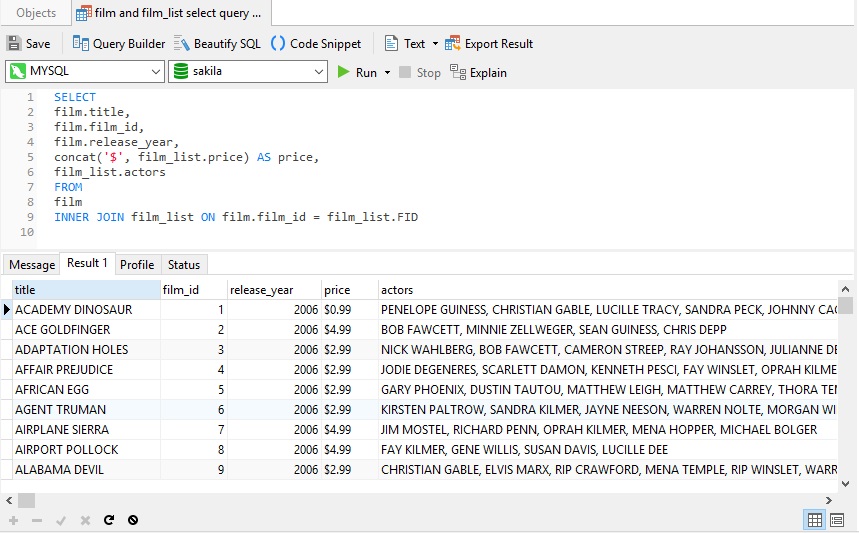Viewport: 859px width, 533px height.
Task: Click the vertical scrollbar thumb
Action: coord(846,305)
